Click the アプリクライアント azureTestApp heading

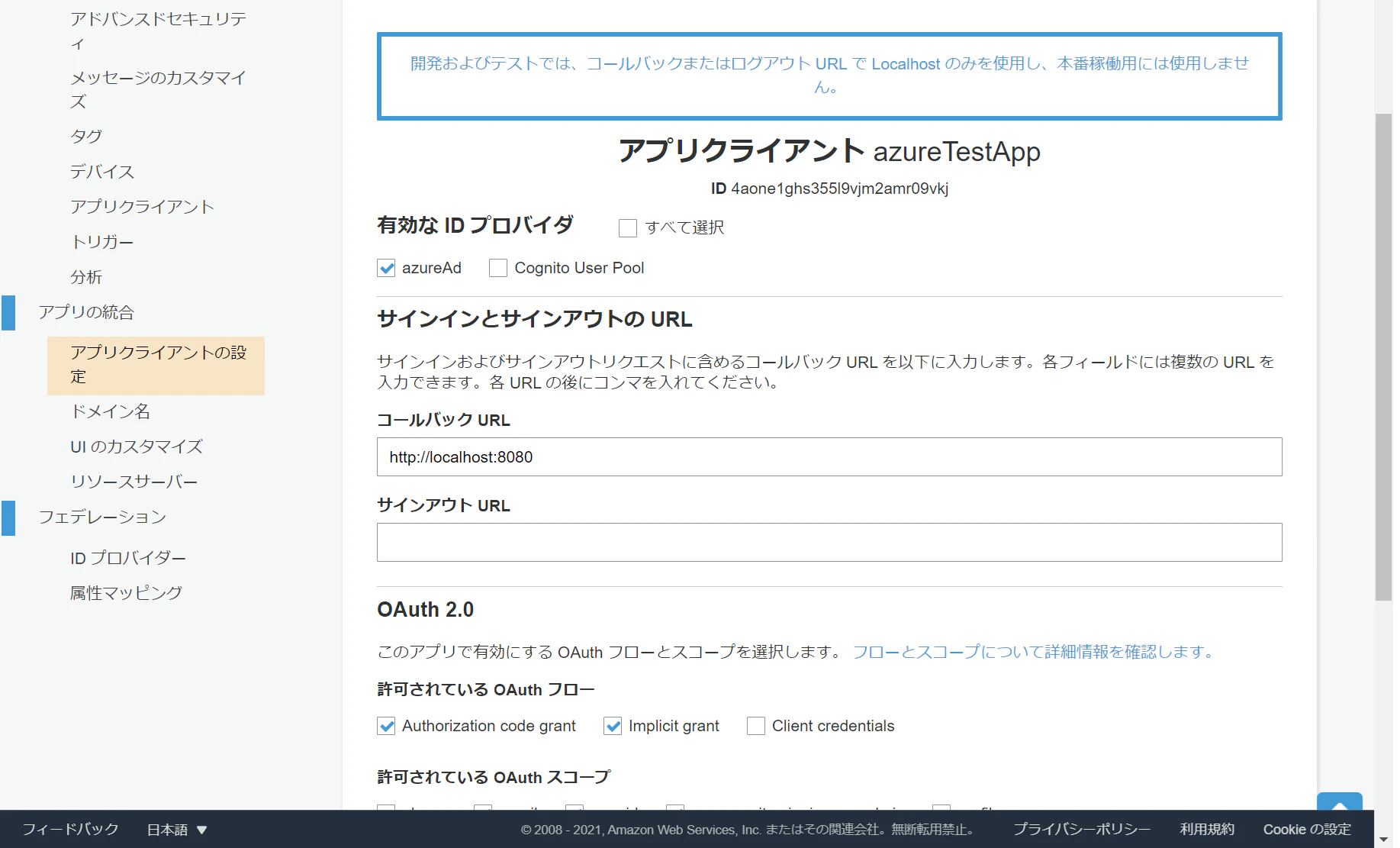[829, 151]
